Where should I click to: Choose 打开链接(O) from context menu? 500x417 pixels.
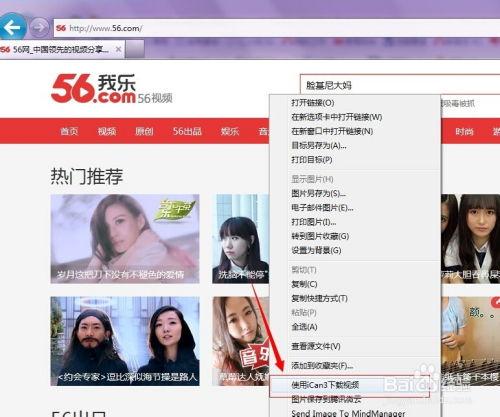[355, 103]
